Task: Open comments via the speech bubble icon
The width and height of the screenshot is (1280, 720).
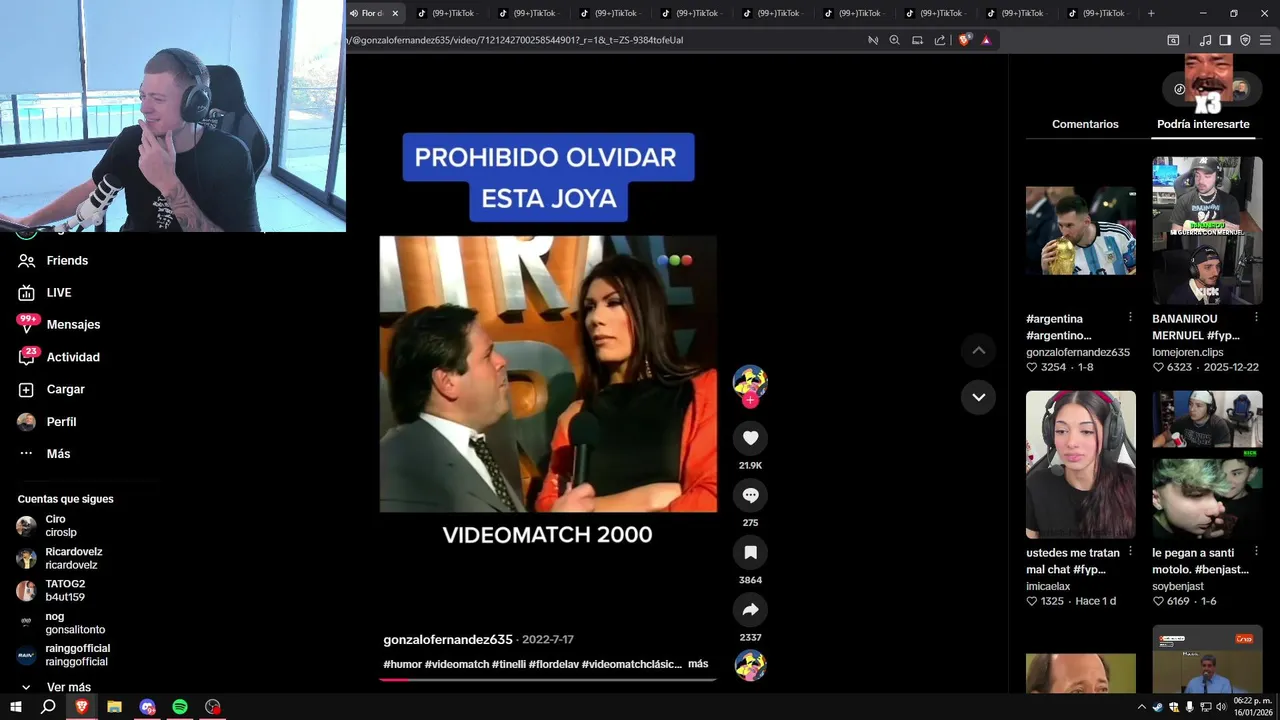Action: [x=750, y=495]
